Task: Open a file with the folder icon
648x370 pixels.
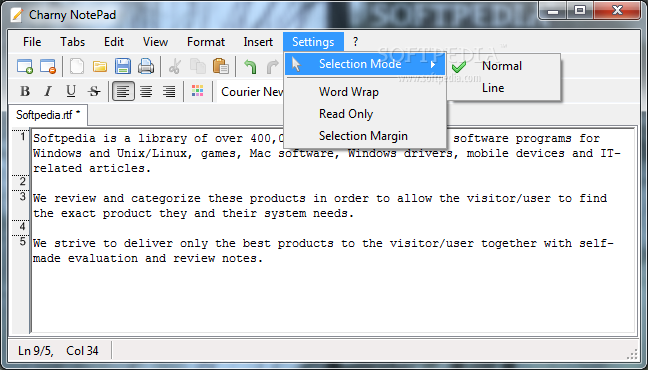Action: [100, 66]
